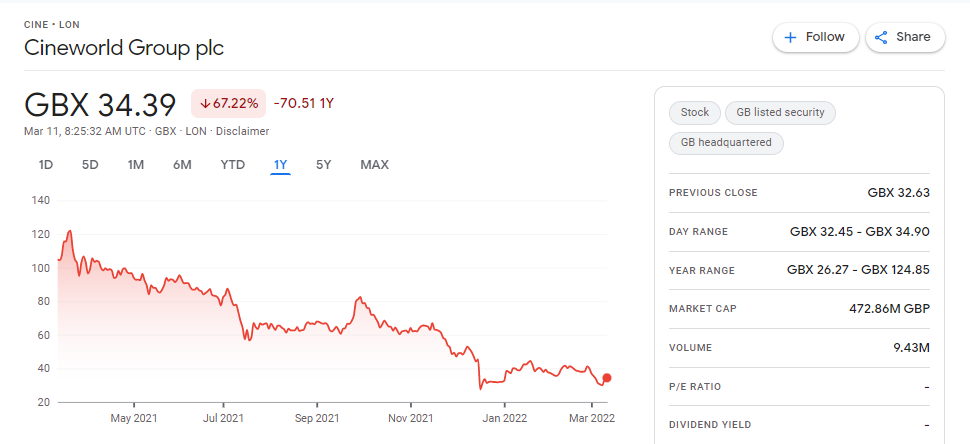Image resolution: width=970 pixels, height=444 pixels.
Task: Click the PREVIOUS CLOSE label
Action: 713,193
